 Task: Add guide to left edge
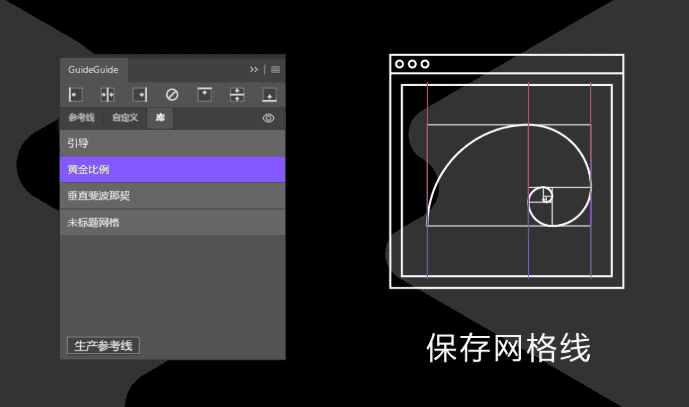pyautogui.click(x=76, y=94)
